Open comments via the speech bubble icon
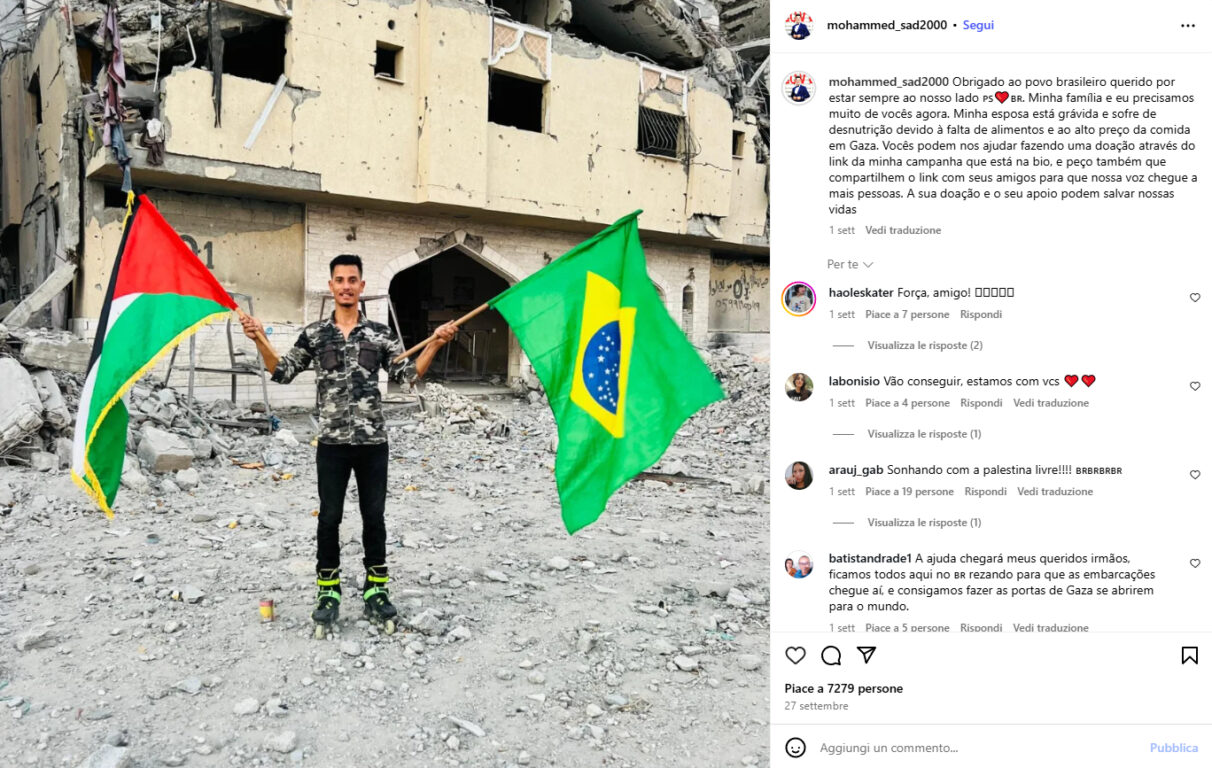Image resolution: width=1212 pixels, height=768 pixels. pyautogui.click(x=831, y=656)
